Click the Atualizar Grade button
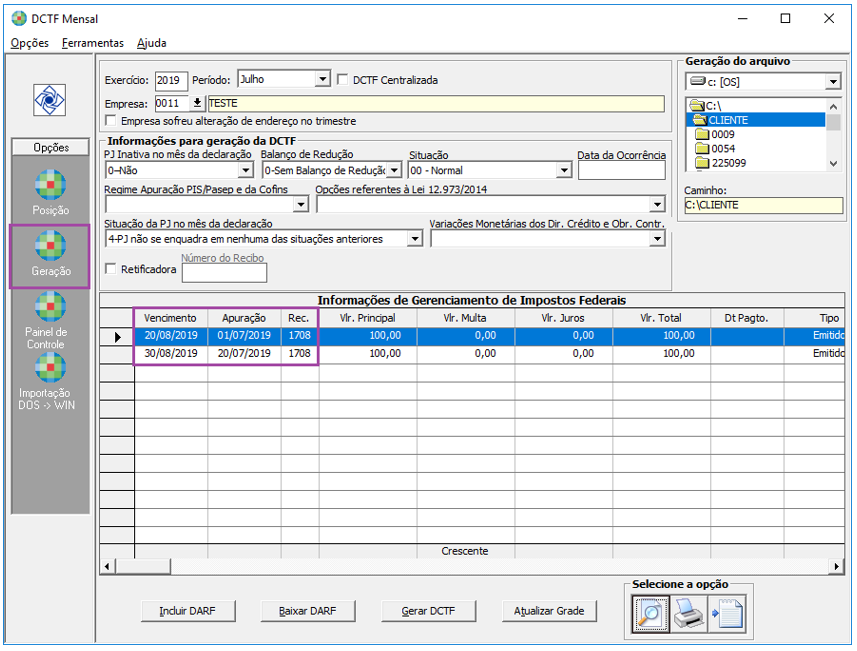The image size is (857, 651). coord(549,611)
